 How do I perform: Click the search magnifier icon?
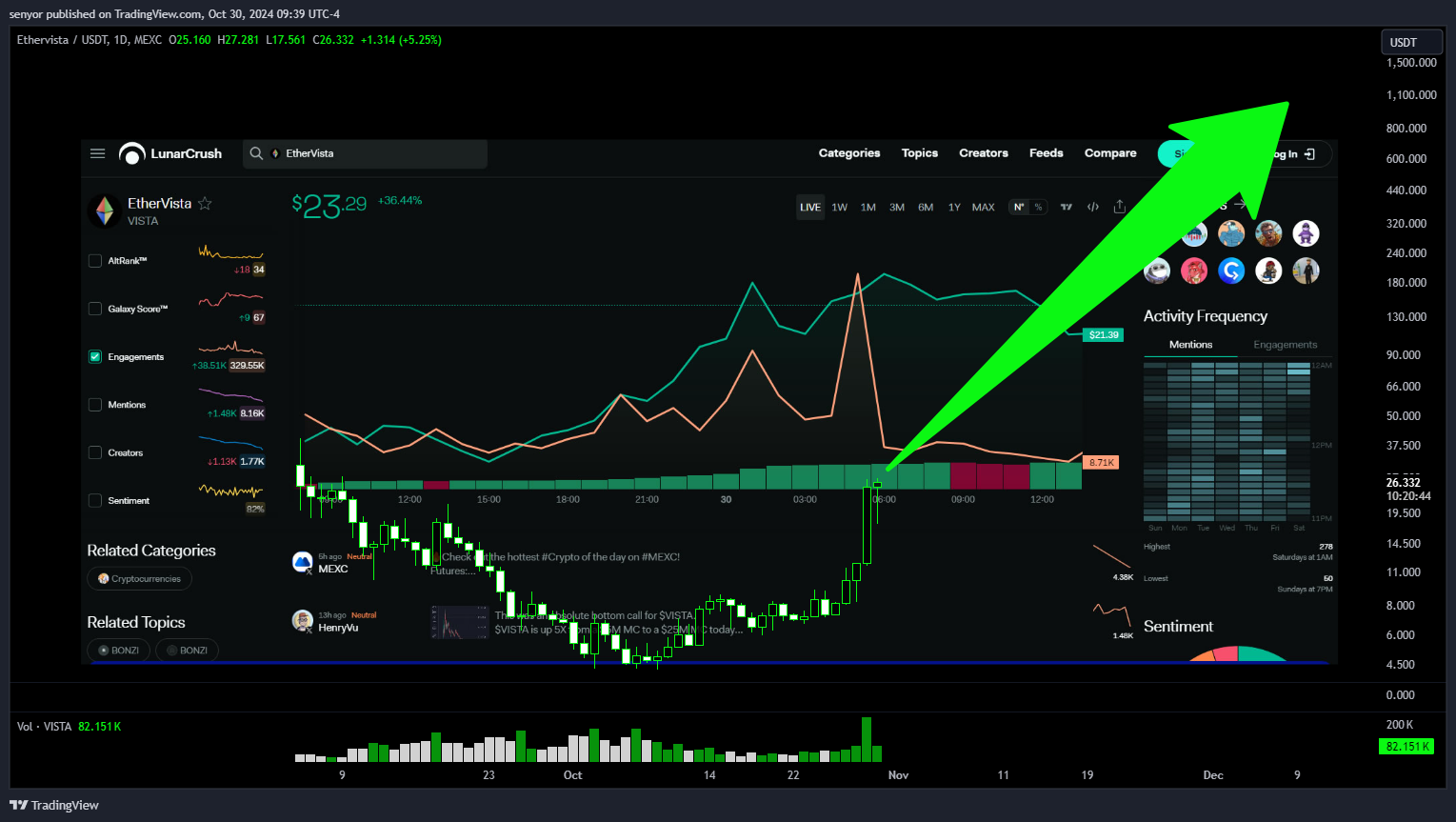tap(256, 153)
